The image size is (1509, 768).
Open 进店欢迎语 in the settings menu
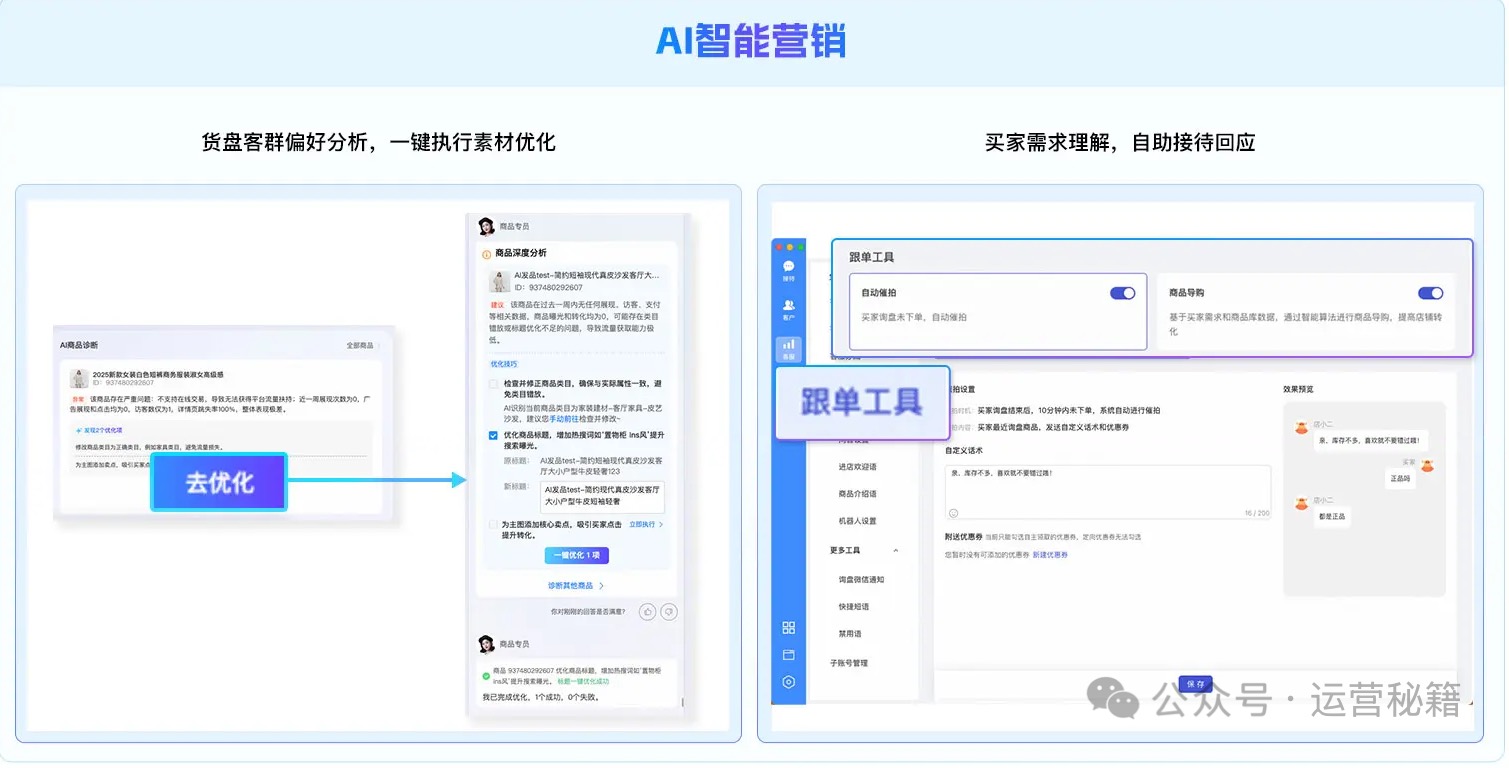coord(858,467)
